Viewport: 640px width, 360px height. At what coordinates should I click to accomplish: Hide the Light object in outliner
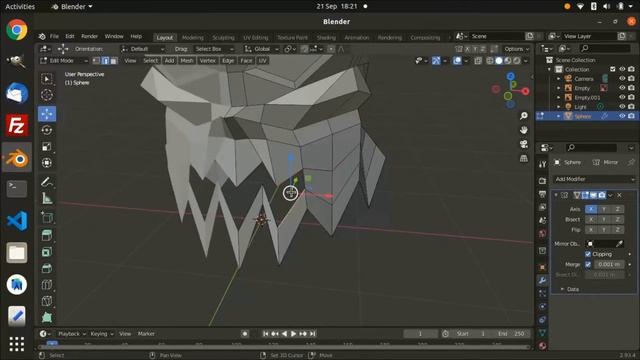622,107
